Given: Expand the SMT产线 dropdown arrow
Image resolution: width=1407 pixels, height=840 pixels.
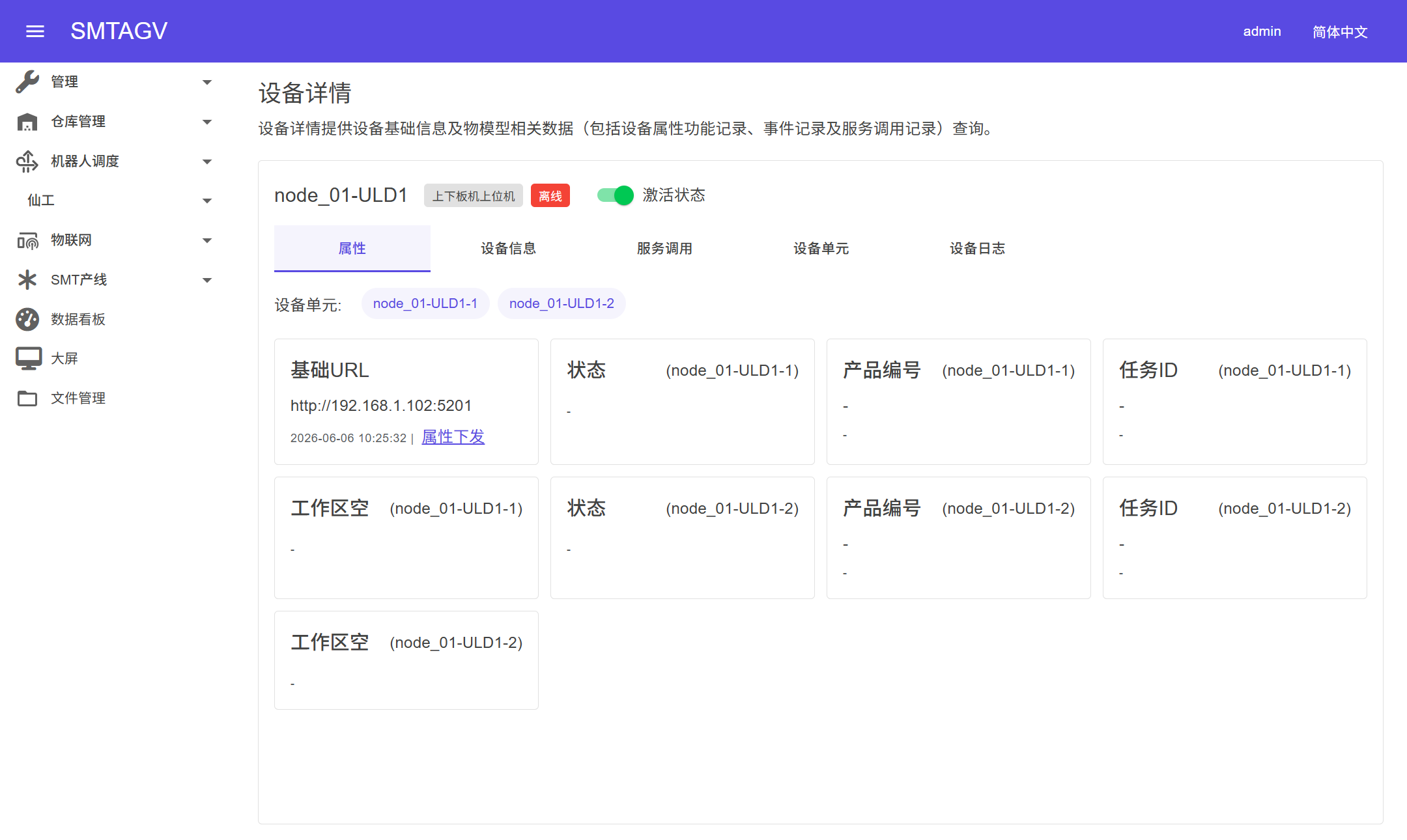Looking at the screenshot, I should point(207,280).
